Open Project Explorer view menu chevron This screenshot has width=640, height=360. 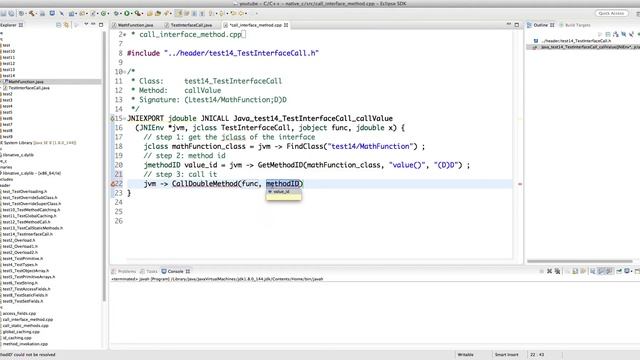pyautogui.click(x=86, y=24)
